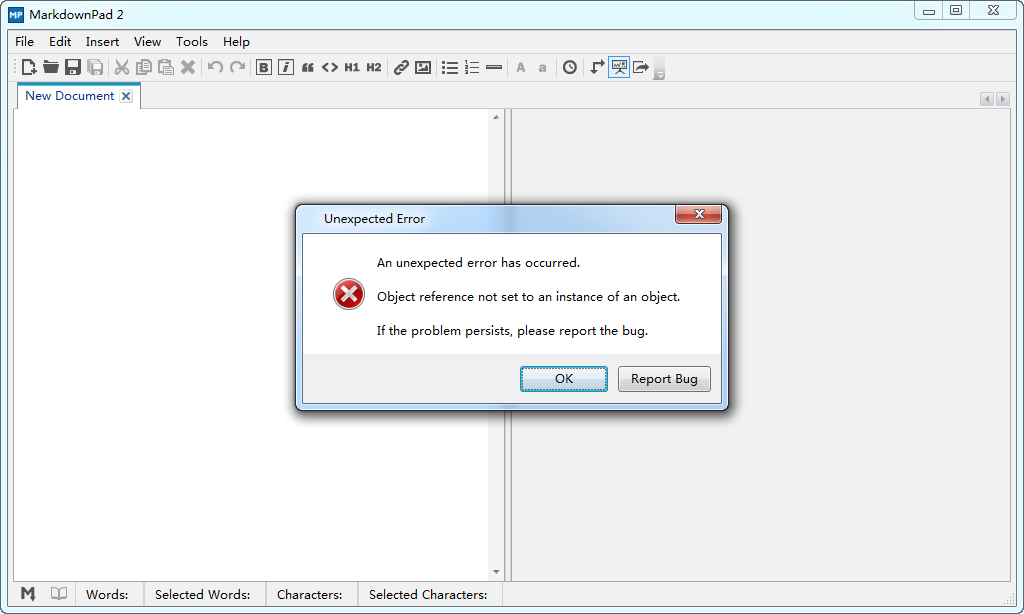Open the Tools menu
This screenshot has height=614, width=1024.
(x=191, y=42)
